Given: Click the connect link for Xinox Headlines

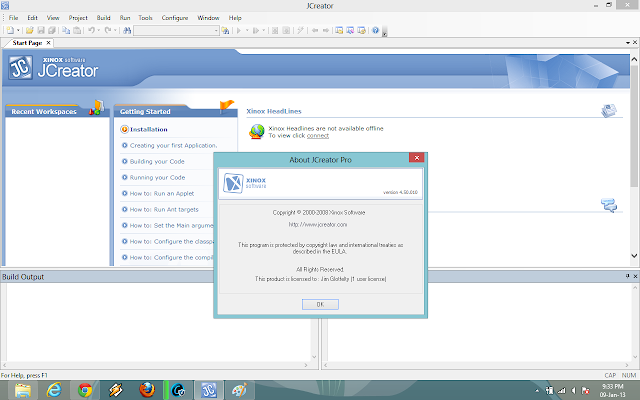Looking at the screenshot, I should (x=318, y=136).
